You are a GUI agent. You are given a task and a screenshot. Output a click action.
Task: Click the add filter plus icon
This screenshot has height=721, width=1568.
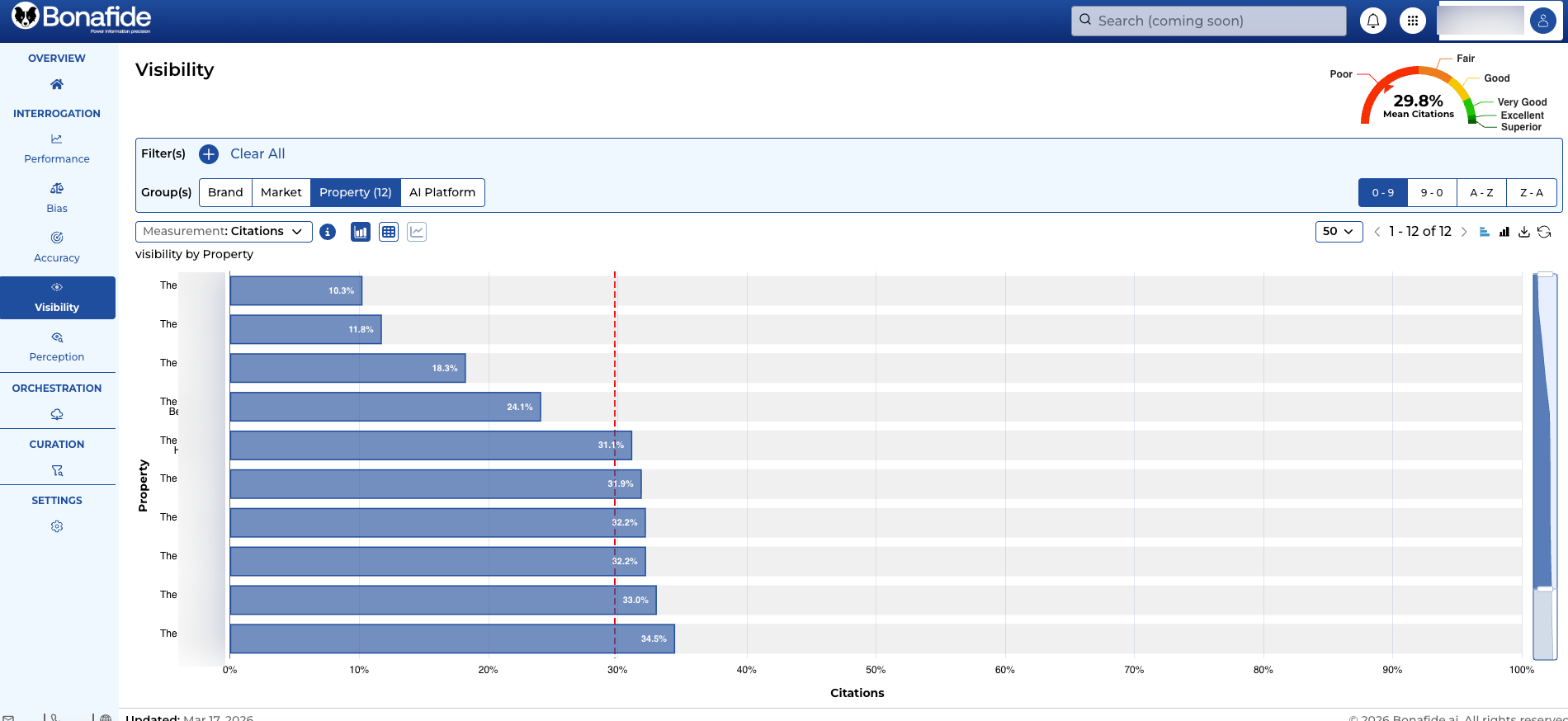click(x=209, y=154)
